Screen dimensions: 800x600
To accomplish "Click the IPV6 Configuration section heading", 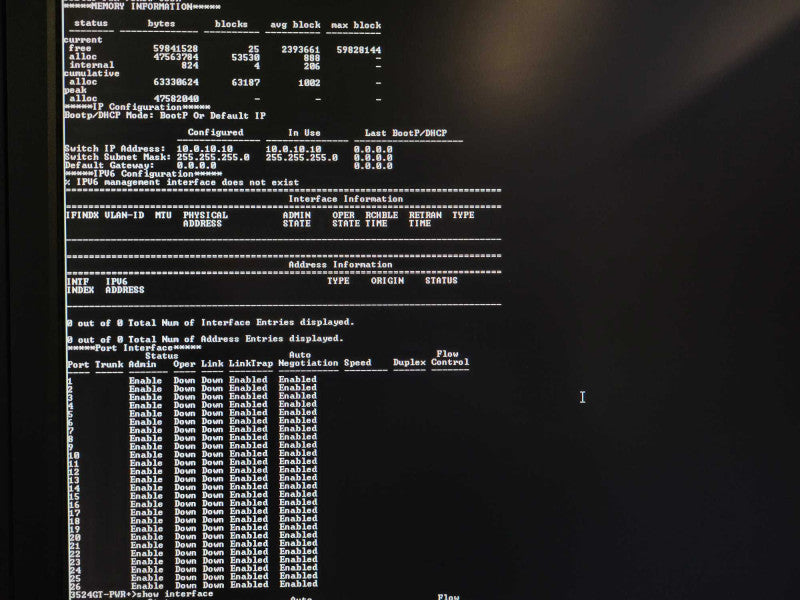I will 143,174.
